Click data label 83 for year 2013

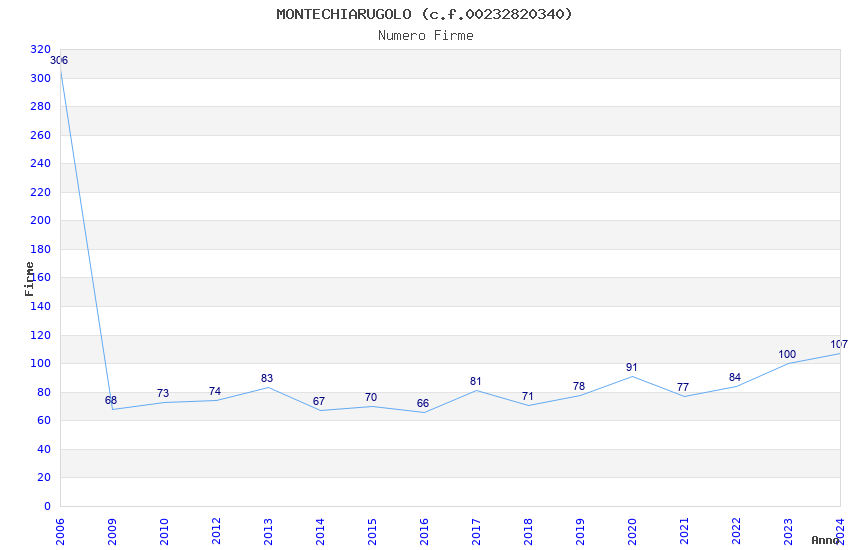point(267,378)
